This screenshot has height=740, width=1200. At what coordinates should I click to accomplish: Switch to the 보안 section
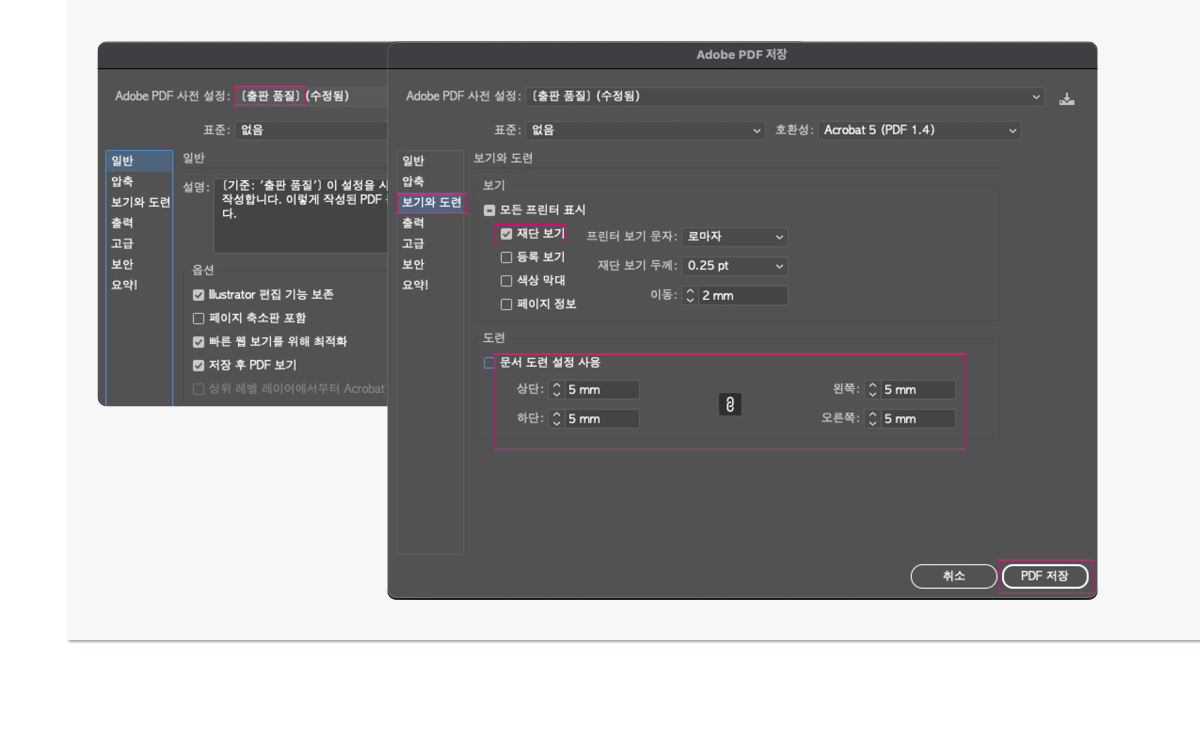pos(413,264)
